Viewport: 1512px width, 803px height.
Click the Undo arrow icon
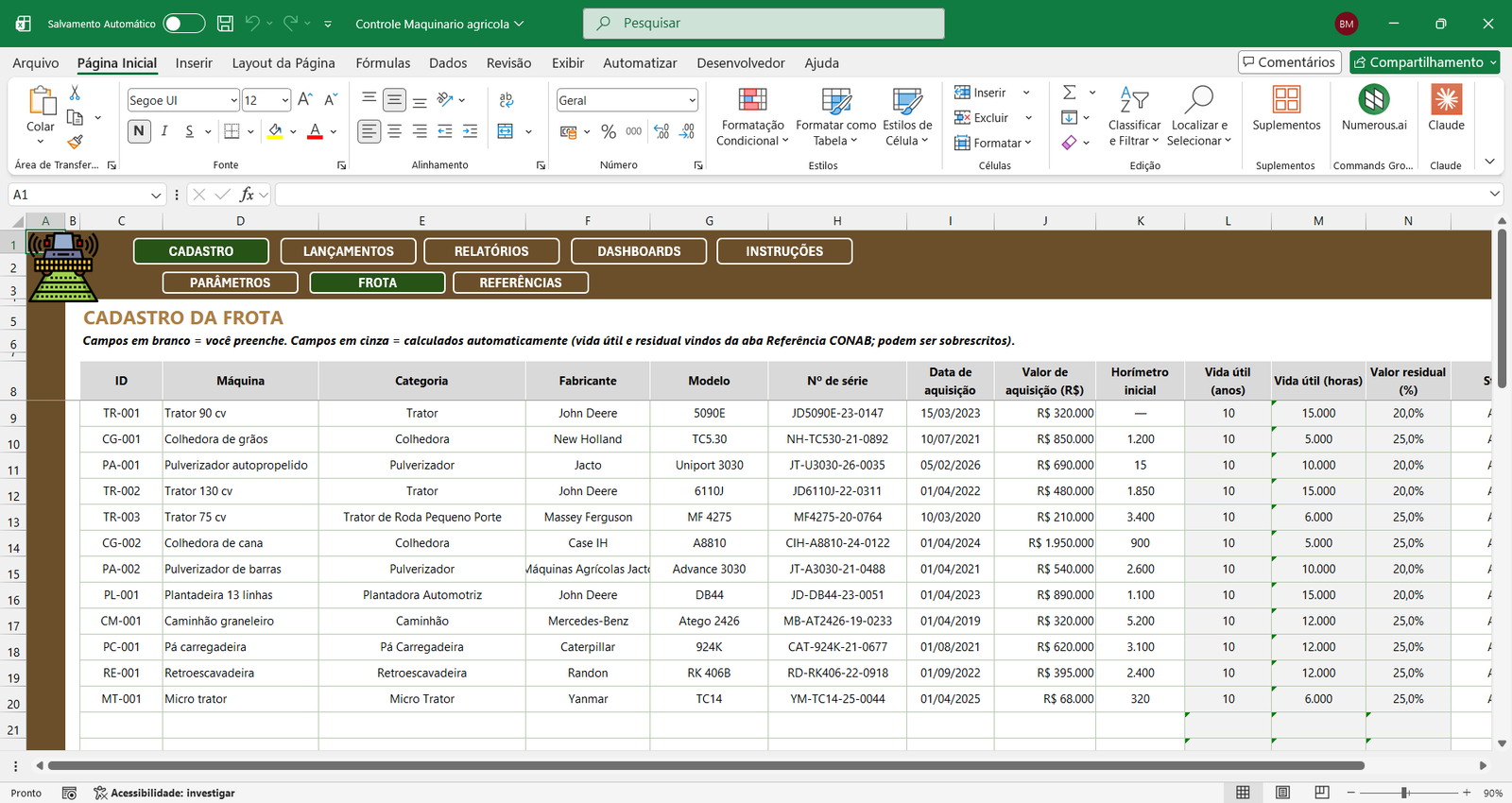tap(252, 24)
